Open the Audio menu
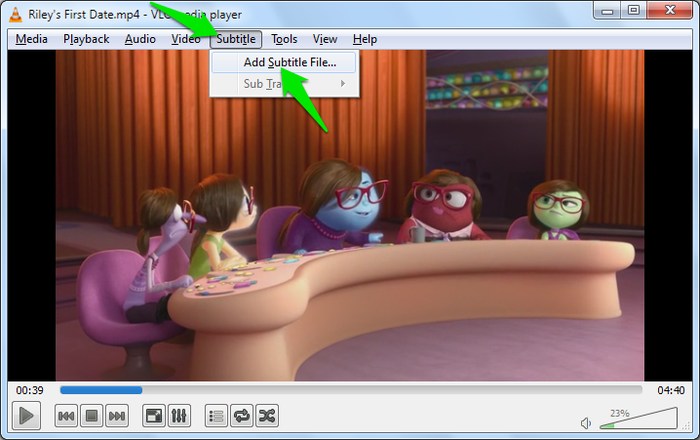The width and height of the screenshot is (700, 440). (140, 39)
